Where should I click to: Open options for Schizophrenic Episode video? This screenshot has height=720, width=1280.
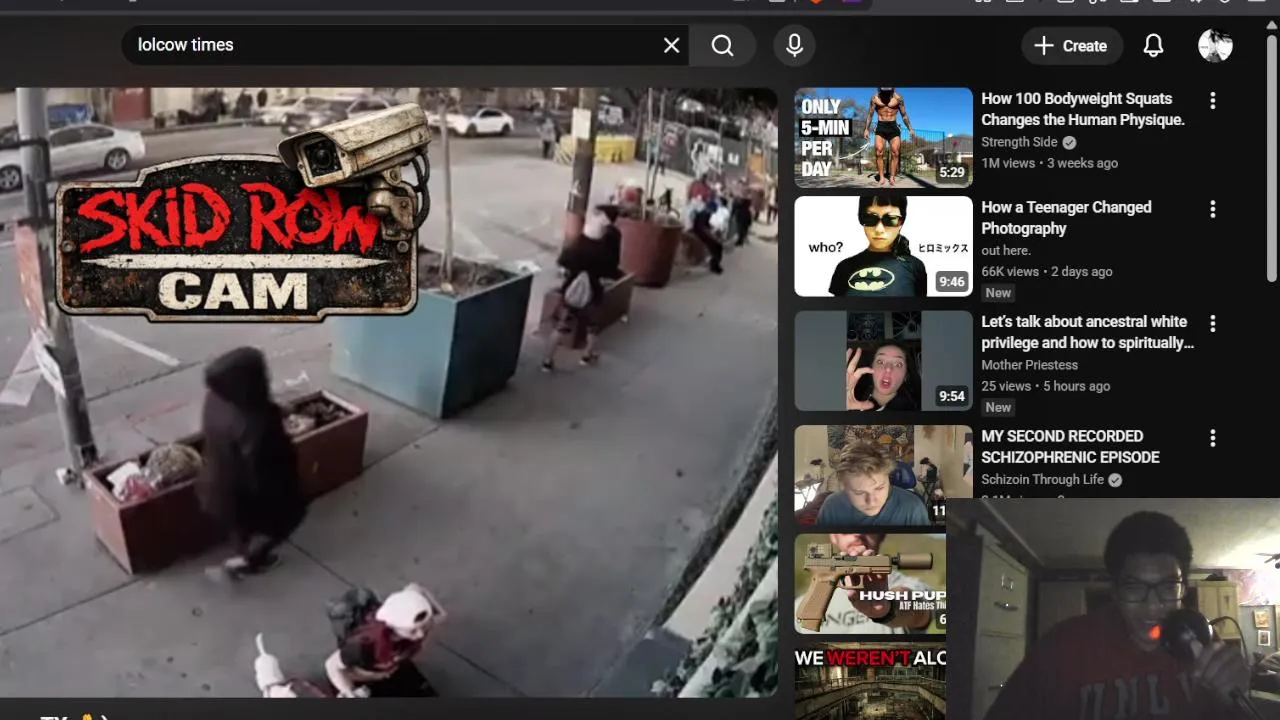[1212, 438]
